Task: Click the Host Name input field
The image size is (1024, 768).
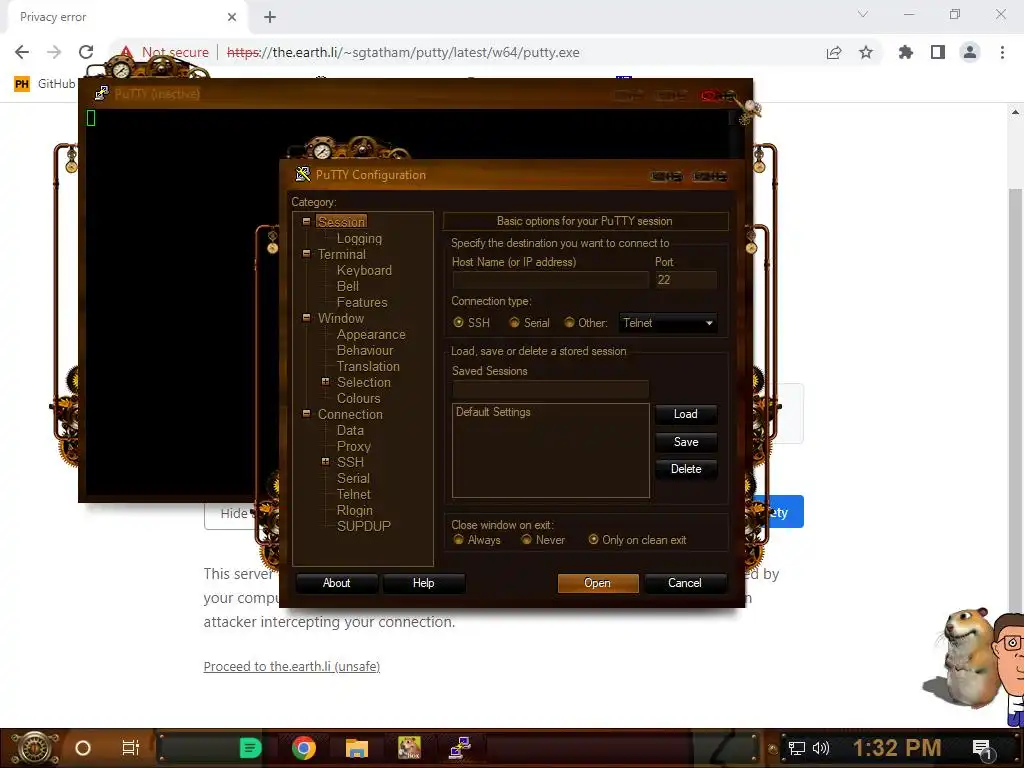Action: 551,280
